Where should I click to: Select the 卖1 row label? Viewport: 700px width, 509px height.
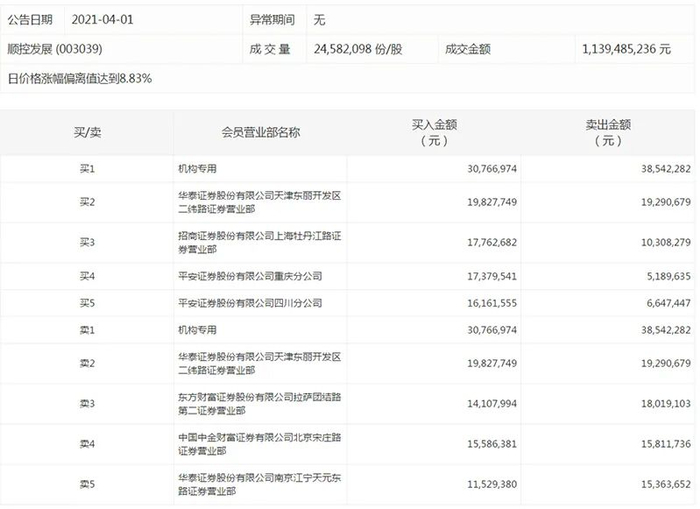click(x=87, y=330)
